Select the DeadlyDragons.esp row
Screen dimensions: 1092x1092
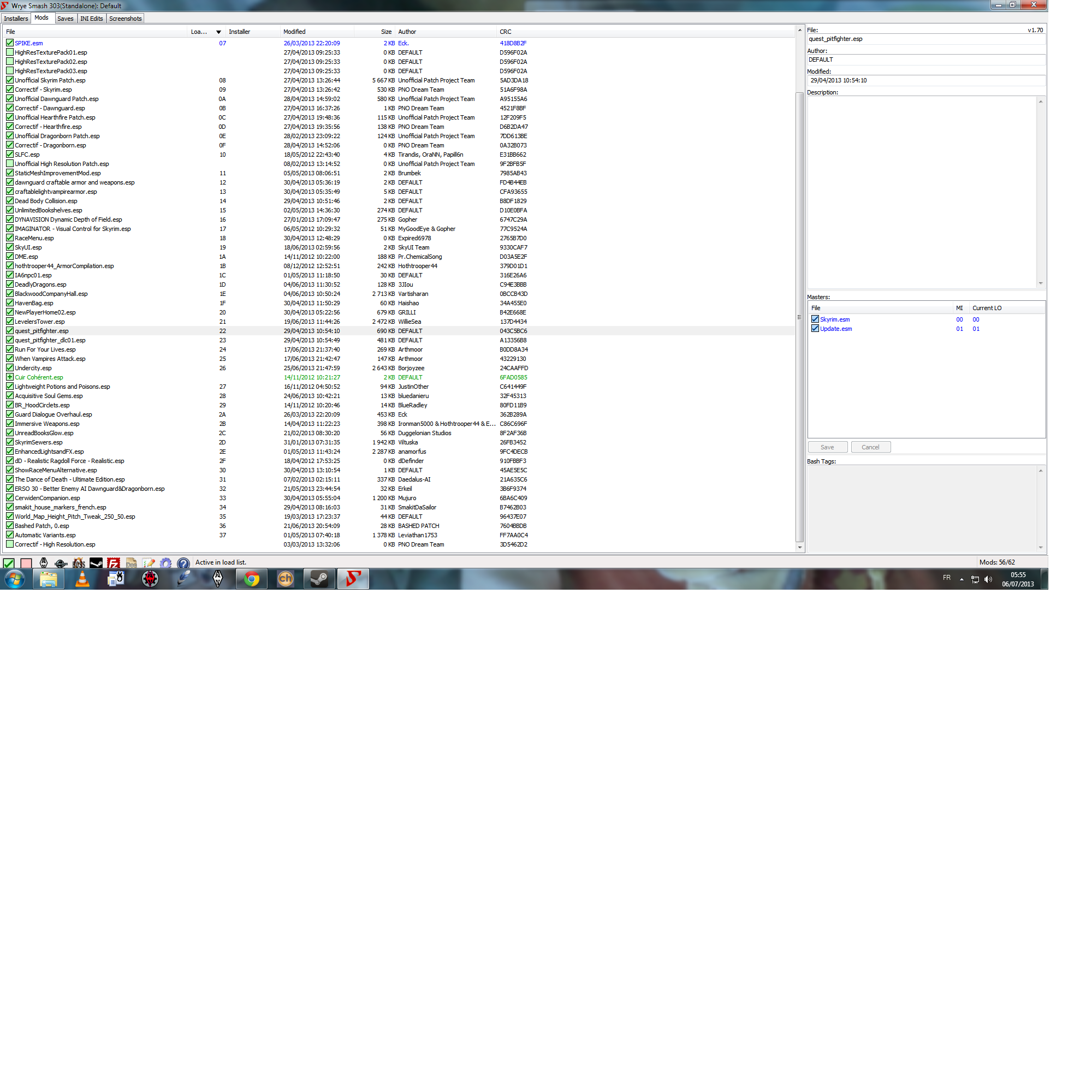pos(399,284)
